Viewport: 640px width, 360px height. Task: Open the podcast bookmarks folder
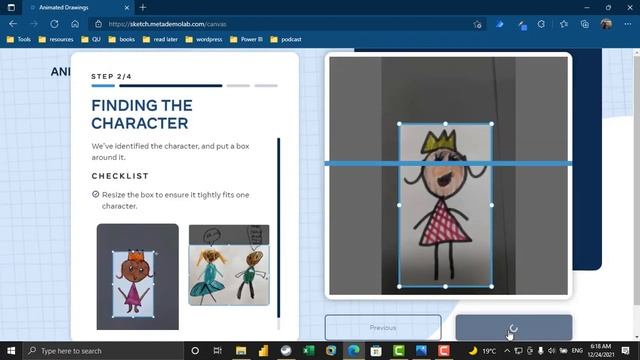(x=286, y=40)
